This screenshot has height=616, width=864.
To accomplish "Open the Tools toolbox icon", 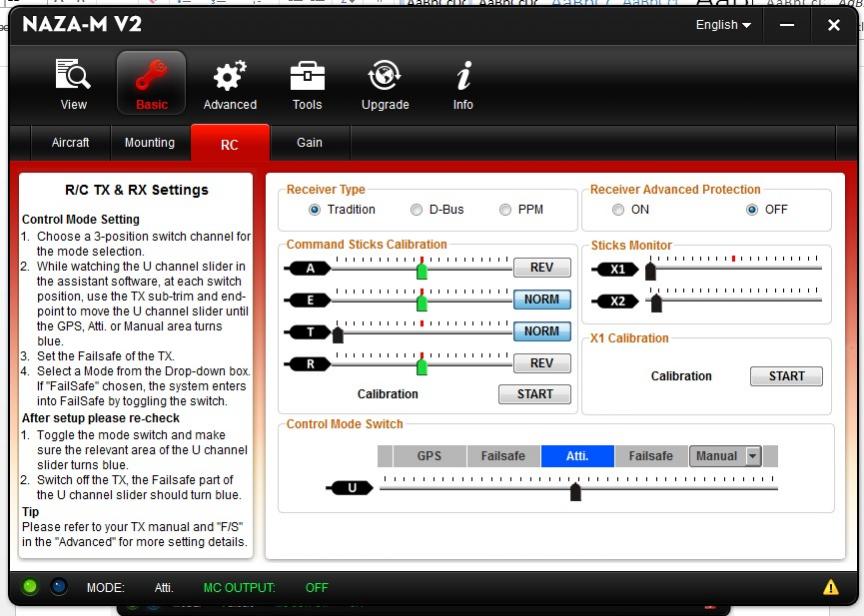I will point(307,77).
